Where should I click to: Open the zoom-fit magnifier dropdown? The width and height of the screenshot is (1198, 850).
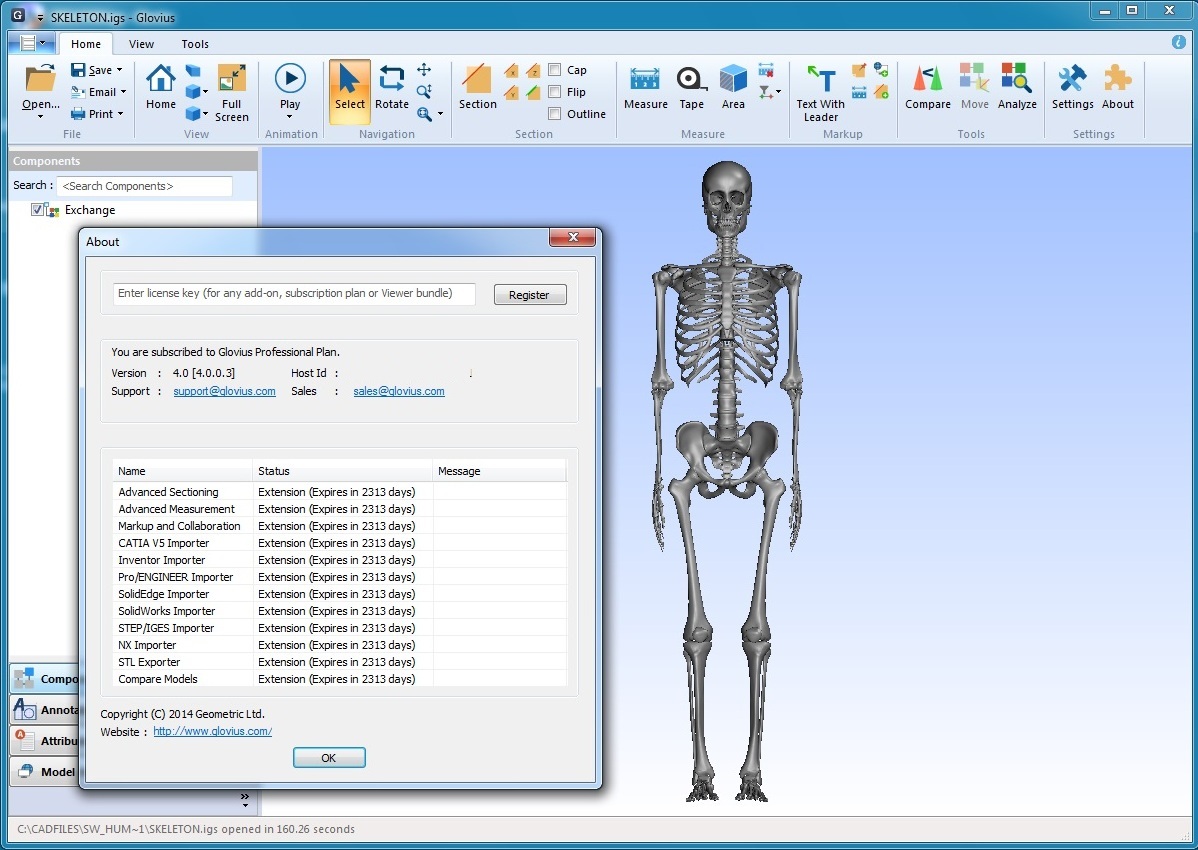click(440, 114)
